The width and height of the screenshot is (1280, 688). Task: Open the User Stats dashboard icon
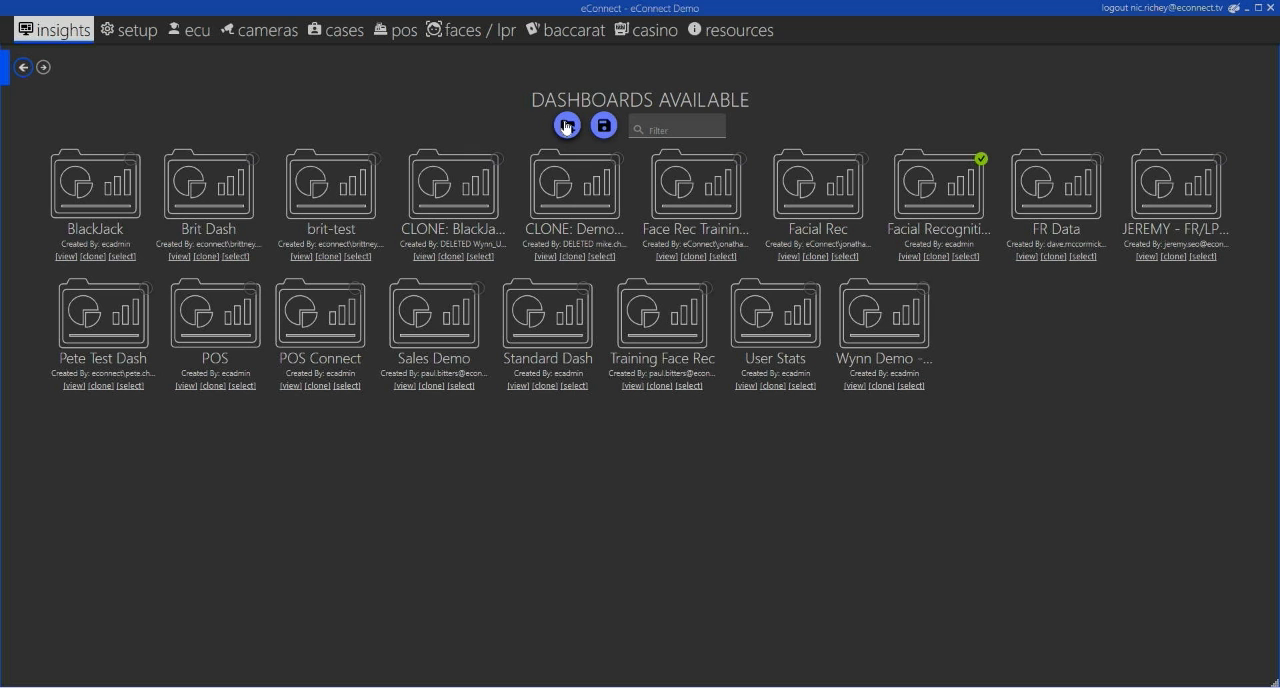[x=775, y=313]
